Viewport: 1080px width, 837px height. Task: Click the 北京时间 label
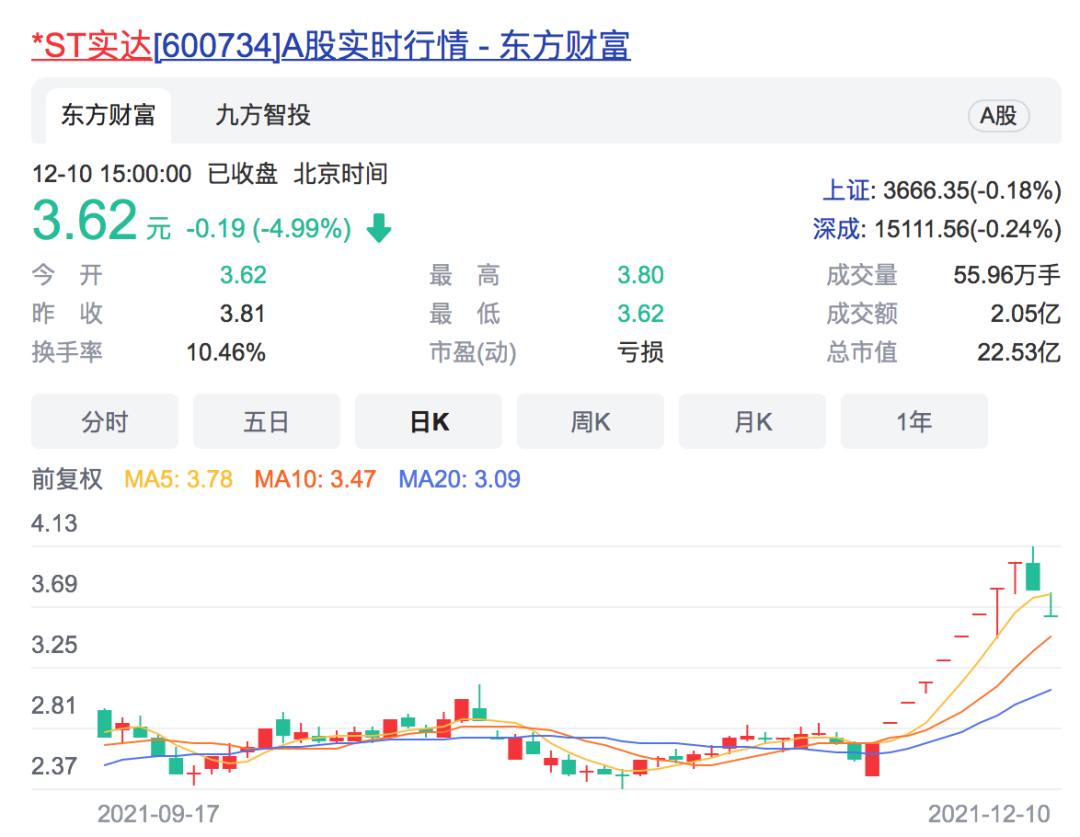click(340, 174)
